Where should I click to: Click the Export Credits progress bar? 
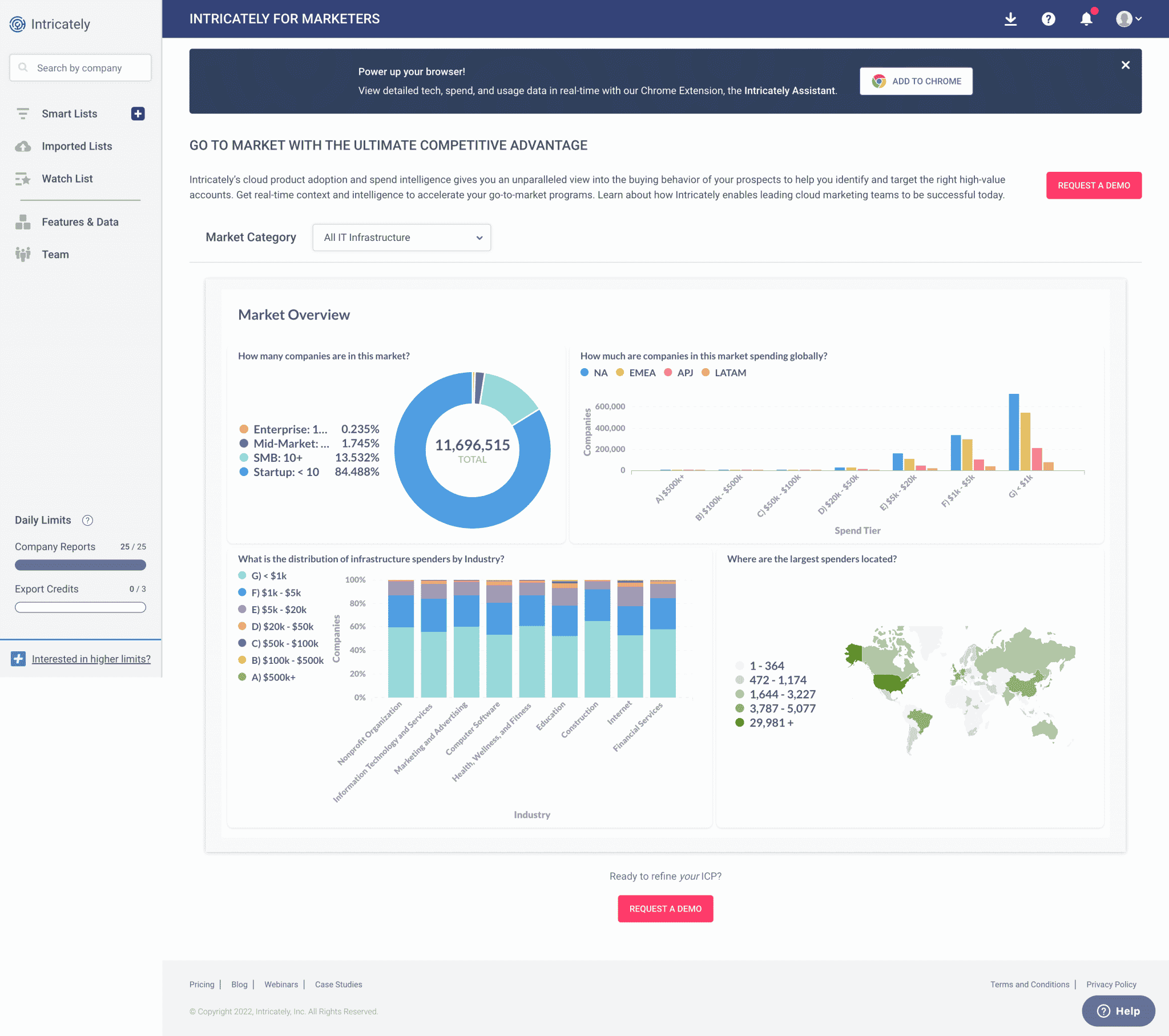pyautogui.click(x=80, y=607)
